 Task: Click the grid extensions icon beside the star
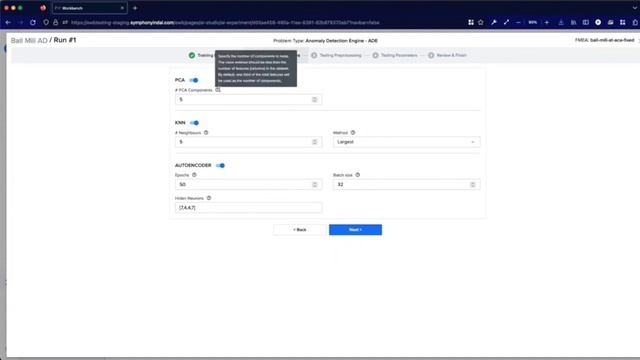pos(471,22)
